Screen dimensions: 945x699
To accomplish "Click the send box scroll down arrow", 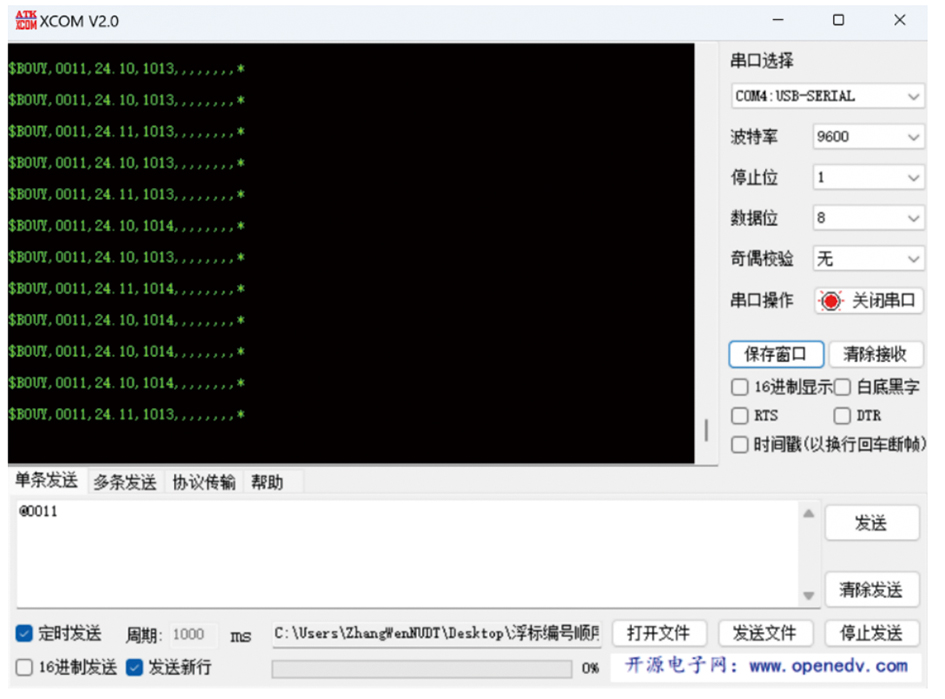I will [808, 595].
